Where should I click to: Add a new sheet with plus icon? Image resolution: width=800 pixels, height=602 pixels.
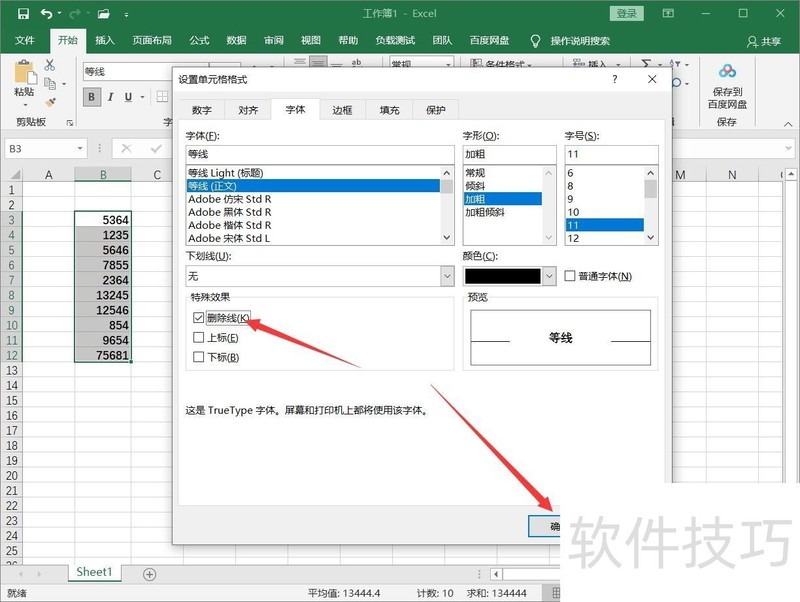(149, 574)
